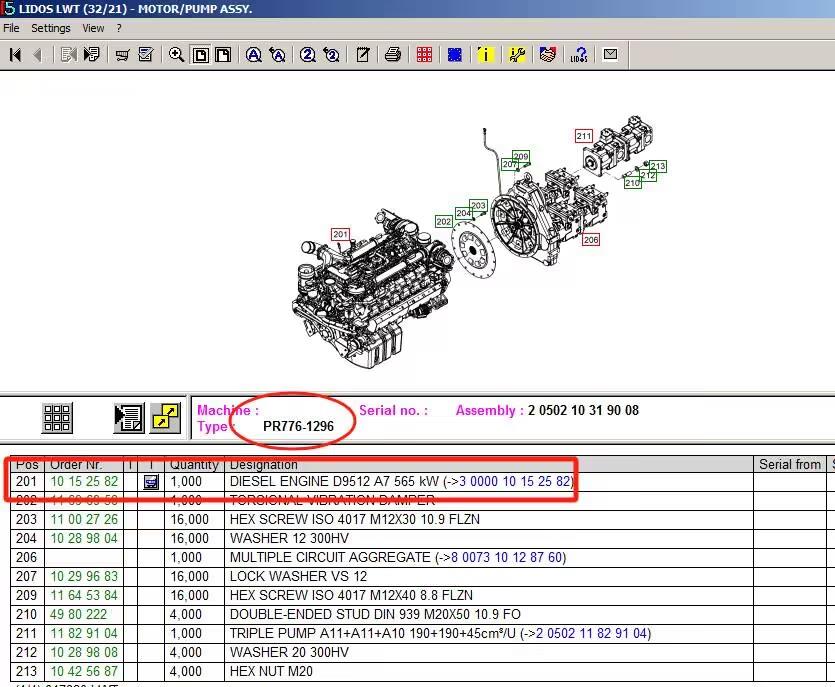Click callout 206 on the drawing
835x687 pixels.
pos(591,240)
